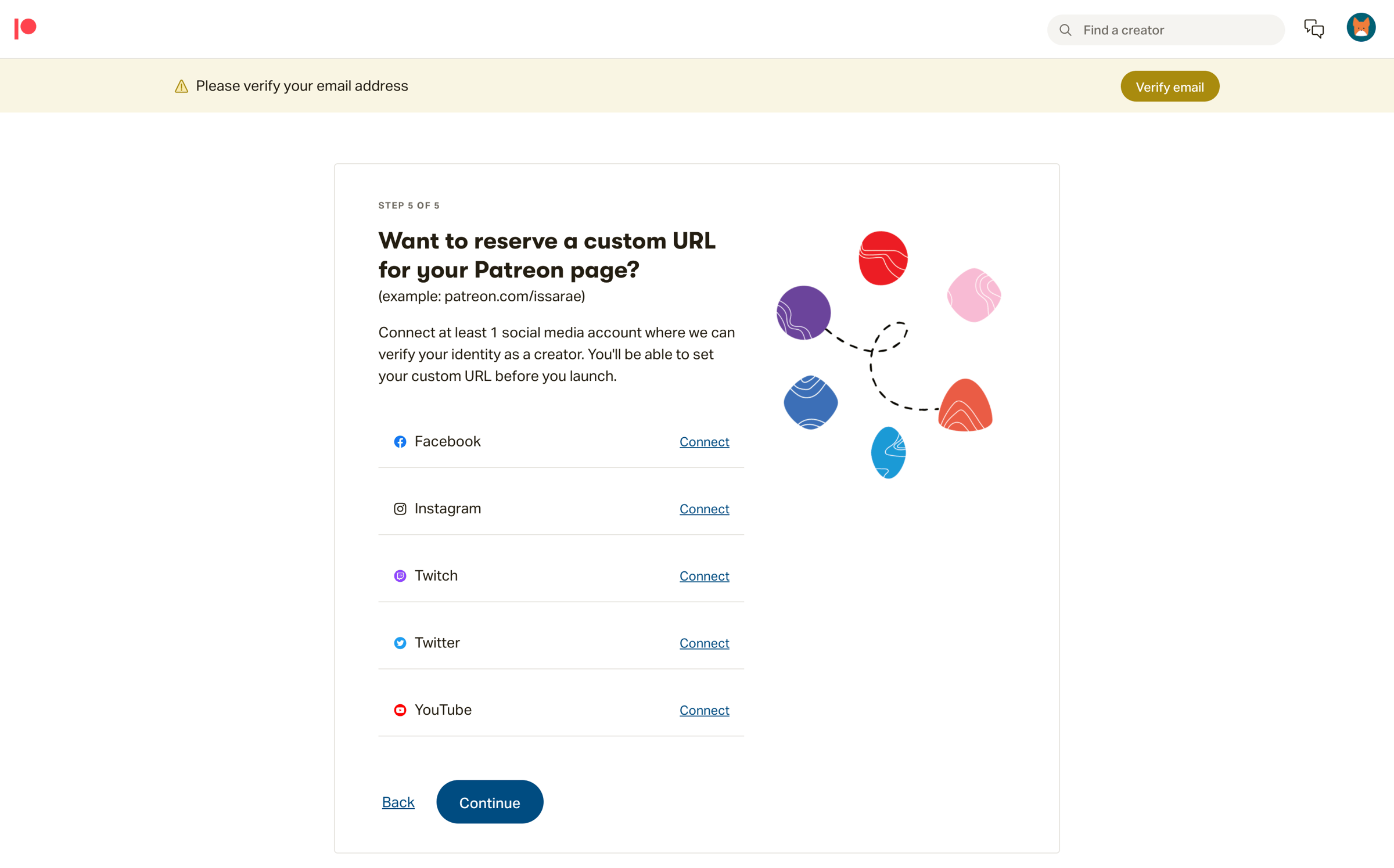The image size is (1394, 868).
Task: Click the warning triangle icon
Action: (181, 86)
